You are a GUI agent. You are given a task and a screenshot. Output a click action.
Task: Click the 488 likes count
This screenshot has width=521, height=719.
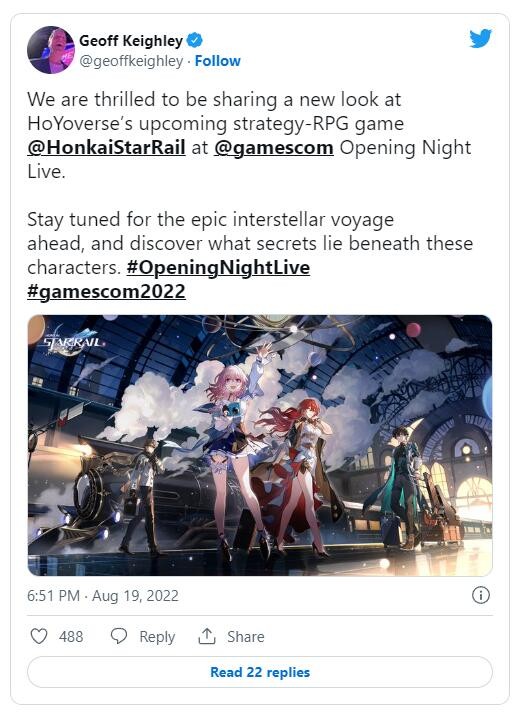(x=71, y=636)
